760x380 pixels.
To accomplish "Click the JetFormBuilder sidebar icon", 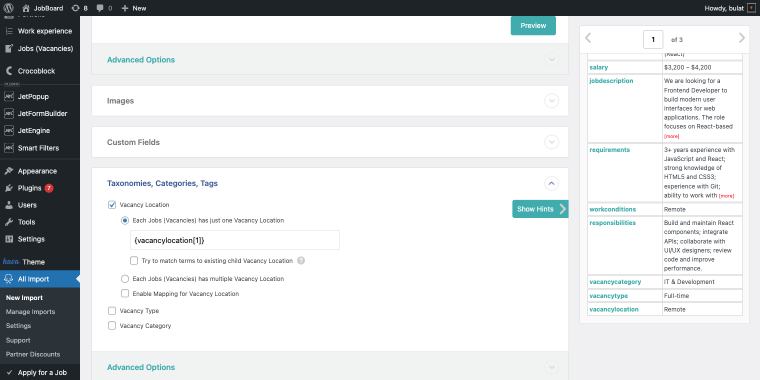I will point(9,113).
